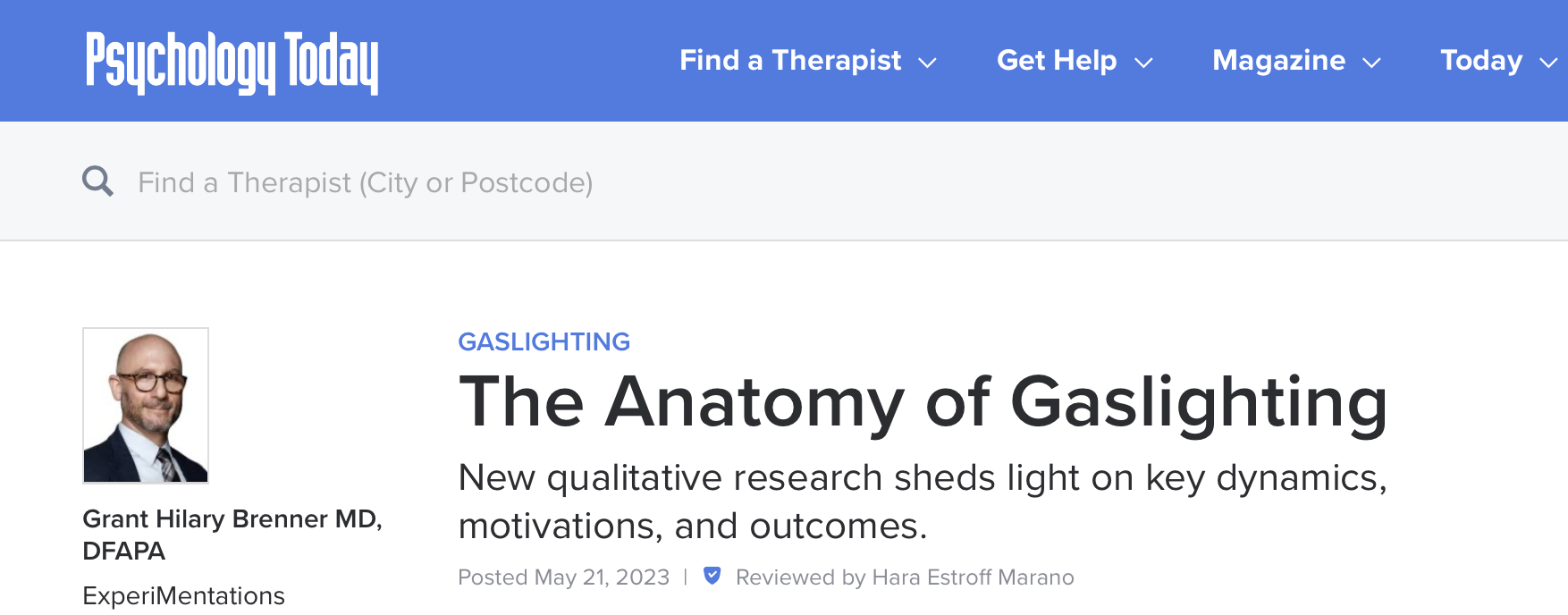Expand the Magazine dropdown arrow
Viewport: 1568px width, 615px height.
[x=1371, y=63]
